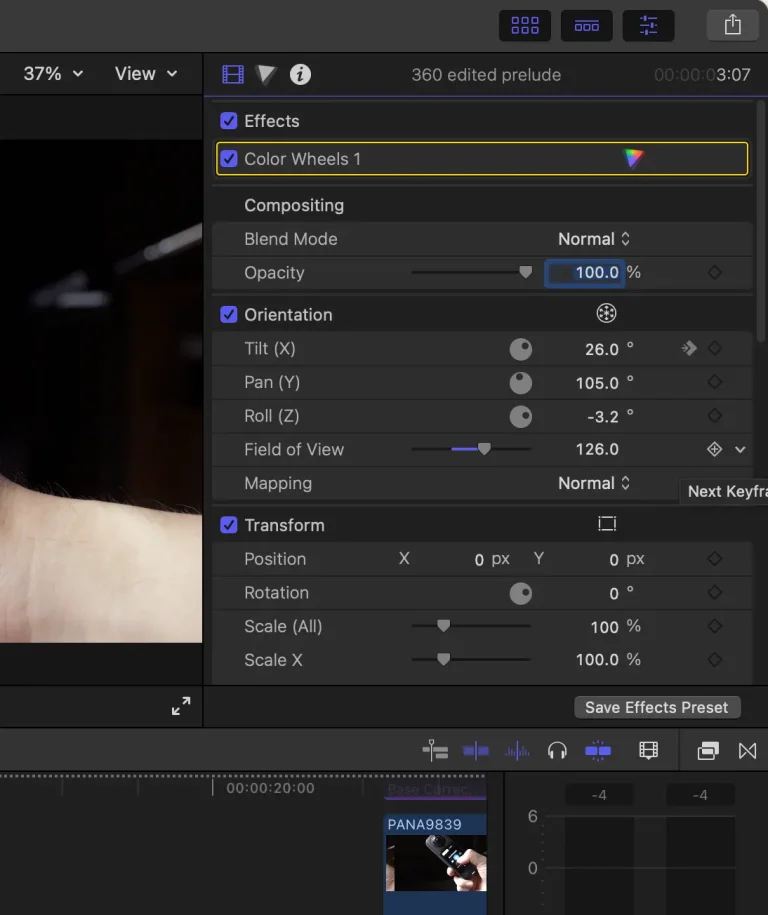
Task: Click the Share export icon
Action: (x=732, y=26)
